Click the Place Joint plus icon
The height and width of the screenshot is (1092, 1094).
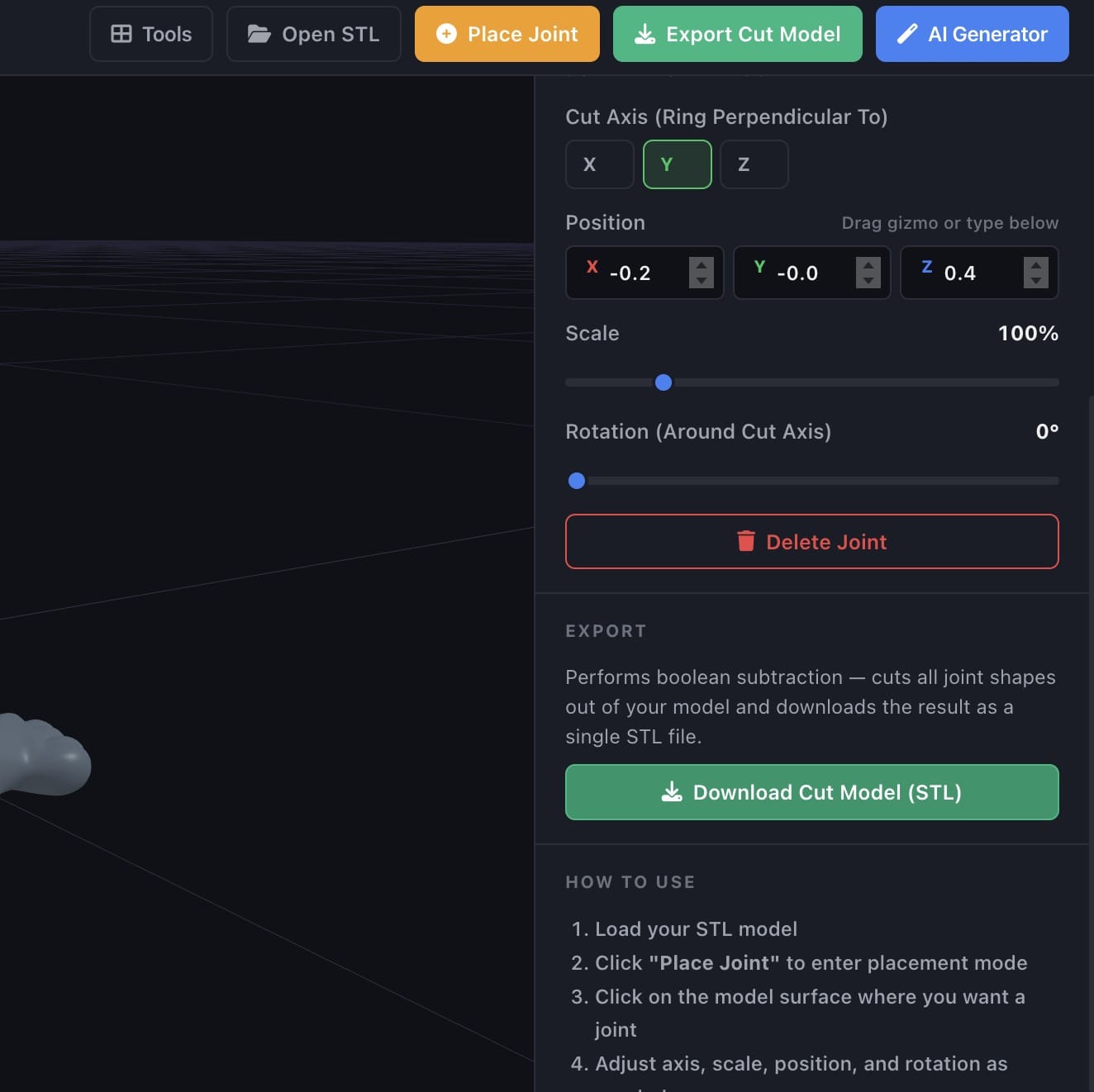pos(446,34)
